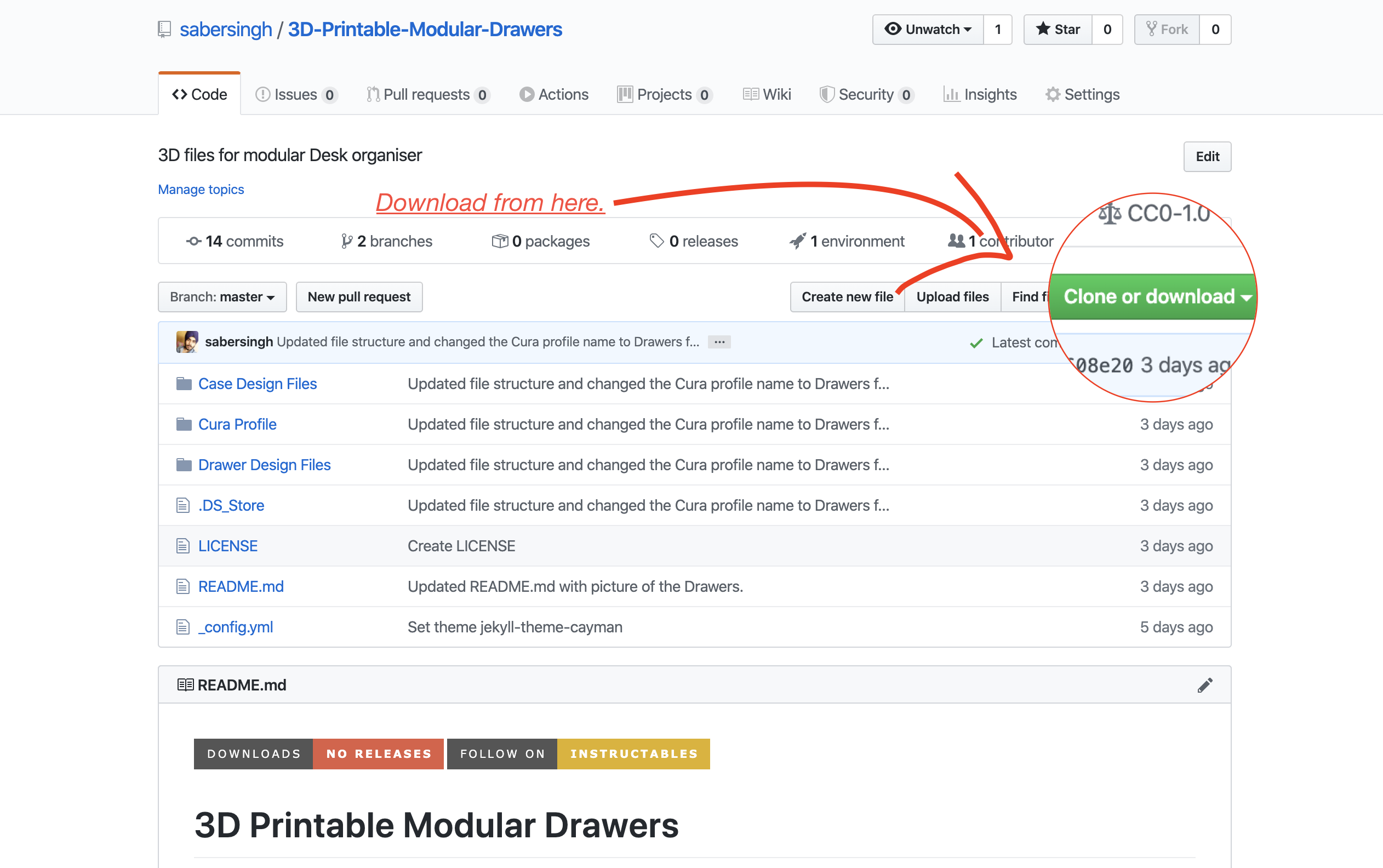
Task: View the 1 contributor page
Action: (1001, 241)
